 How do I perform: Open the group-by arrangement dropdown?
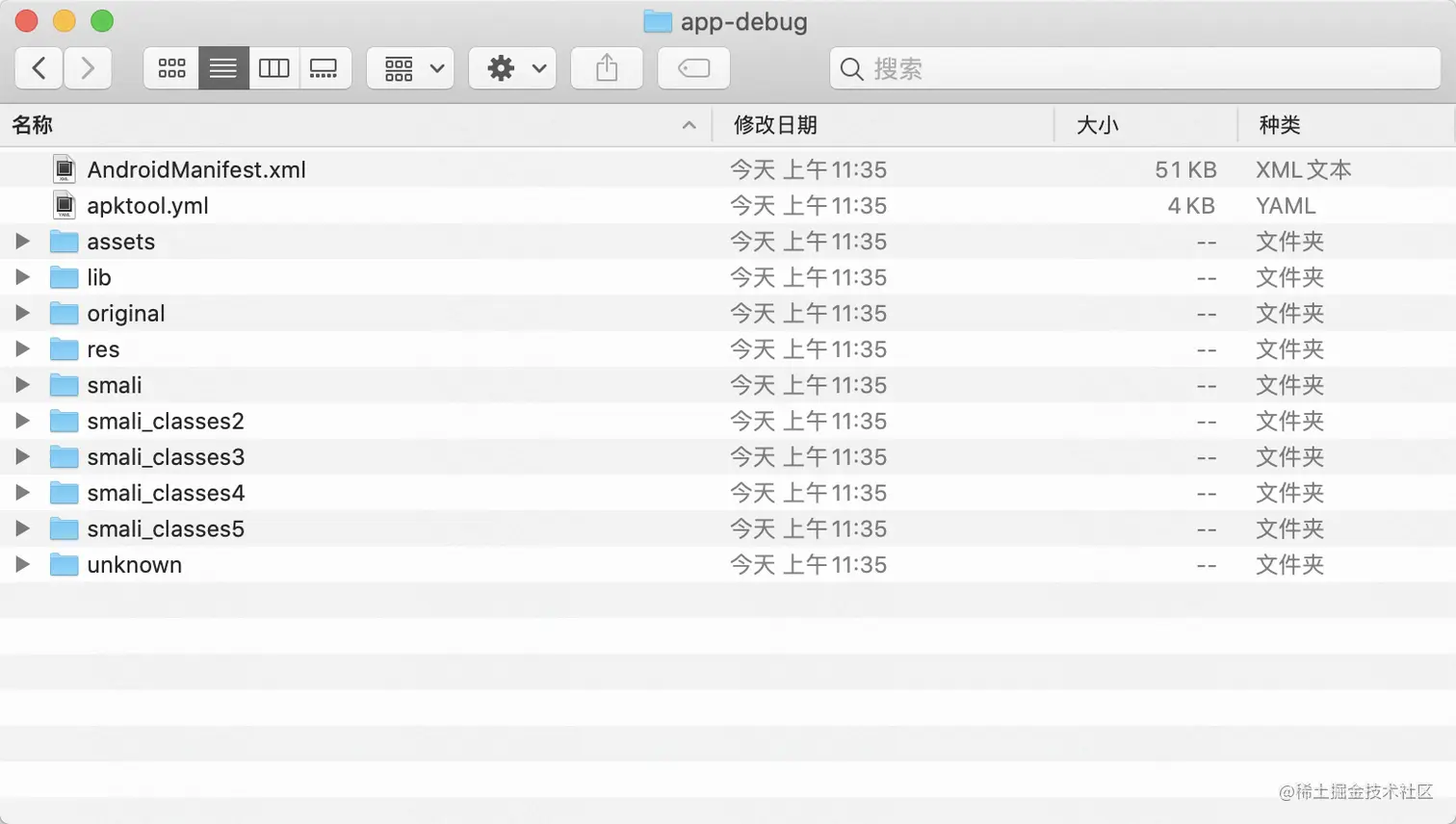[x=411, y=68]
